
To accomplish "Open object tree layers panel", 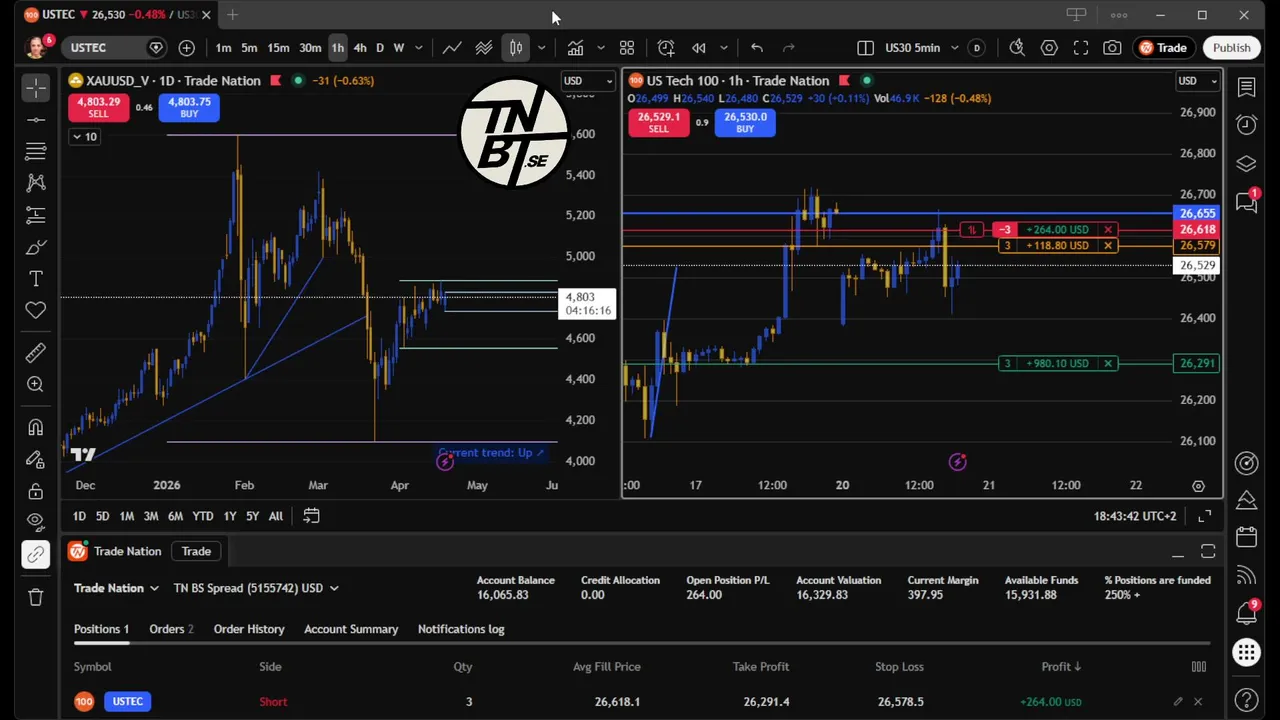I will pyautogui.click(x=1247, y=164).
